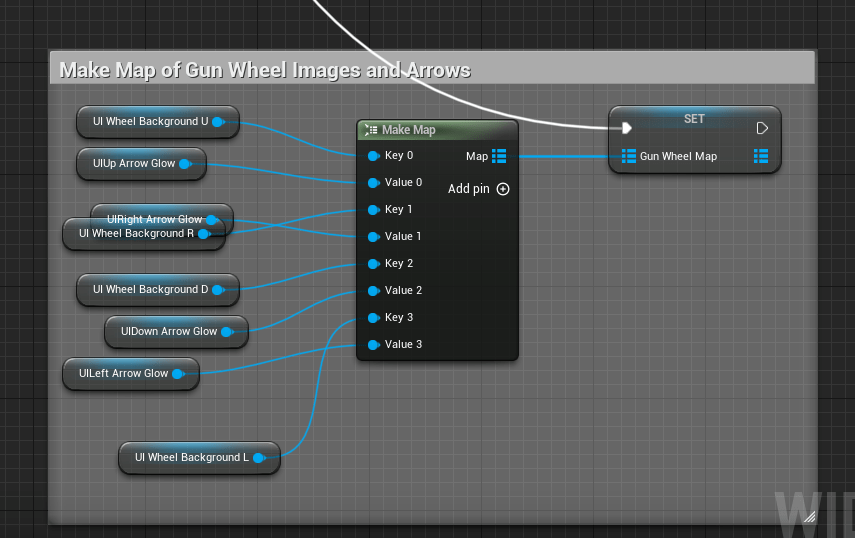Screen dimensions: 855x538
Task: Select the UI Wheel Background D node
Action: pyautogui.click(x=151, y=290)
